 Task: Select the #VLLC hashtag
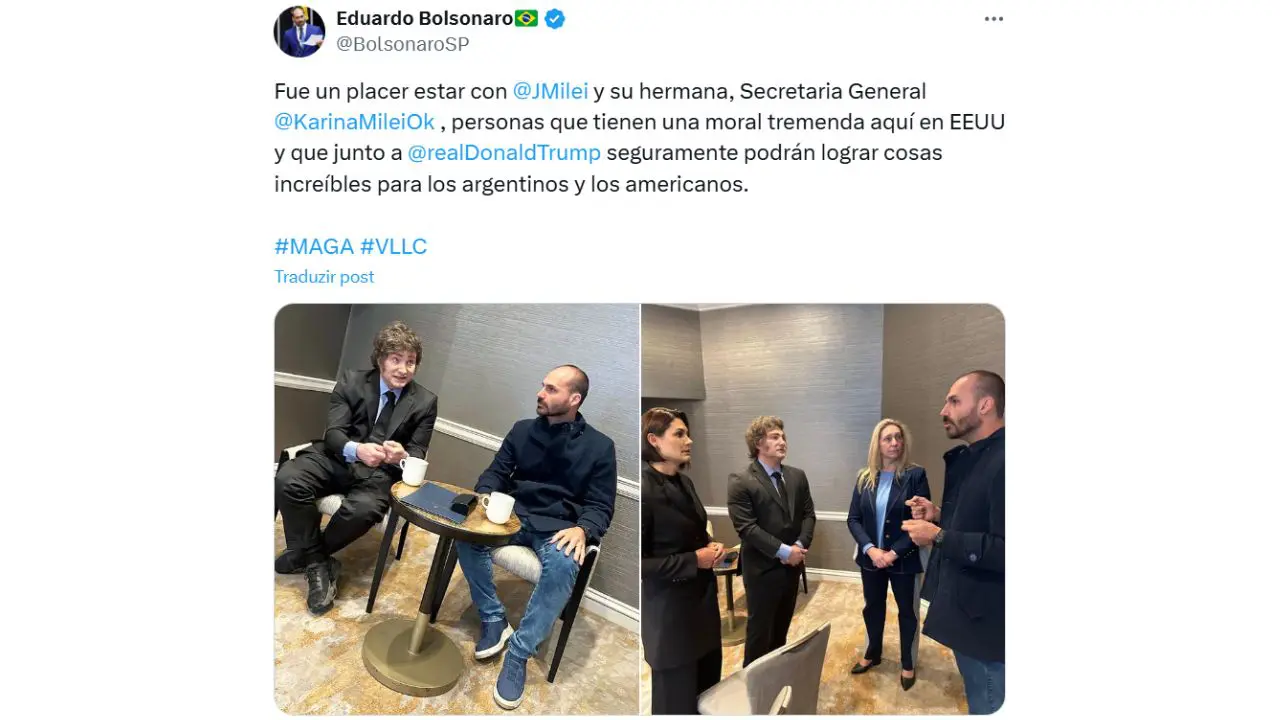click(x=393, y=247)
